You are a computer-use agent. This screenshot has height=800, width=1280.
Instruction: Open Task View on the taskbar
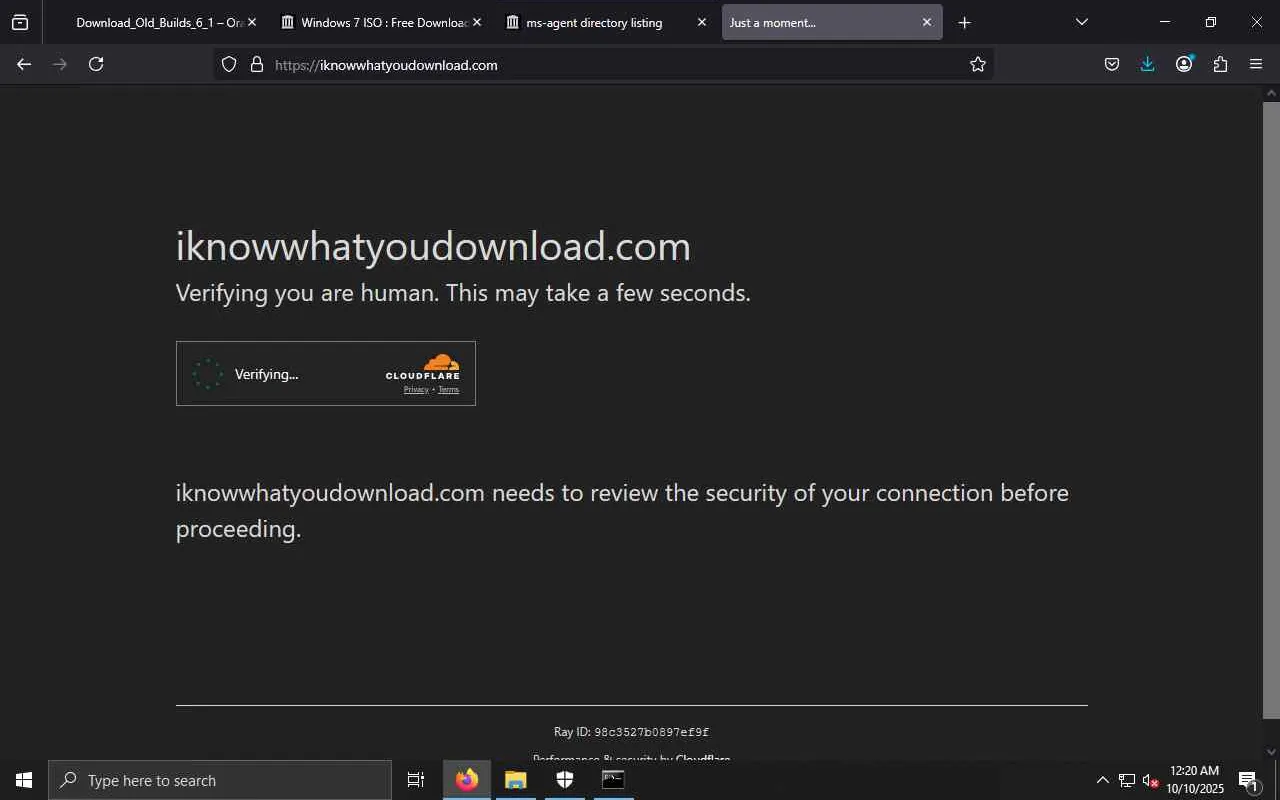416,780
